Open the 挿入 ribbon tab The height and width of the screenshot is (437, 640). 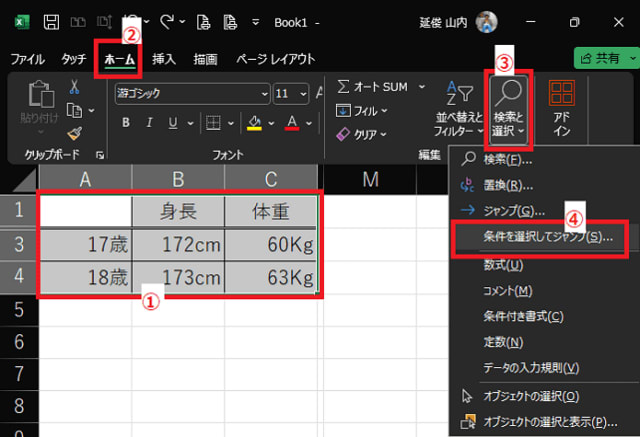[x=163, y=59]
